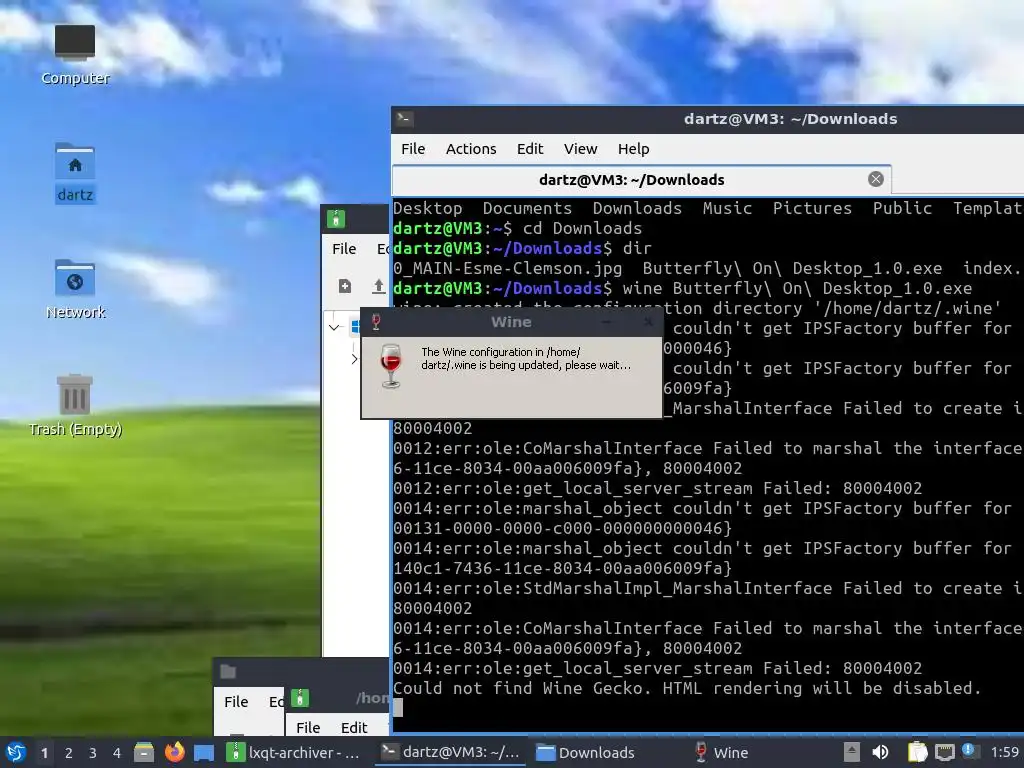
Task: Click the '0_MAIN-Esme-Clemson.jpg' filename in terminal
Action: 507,268
